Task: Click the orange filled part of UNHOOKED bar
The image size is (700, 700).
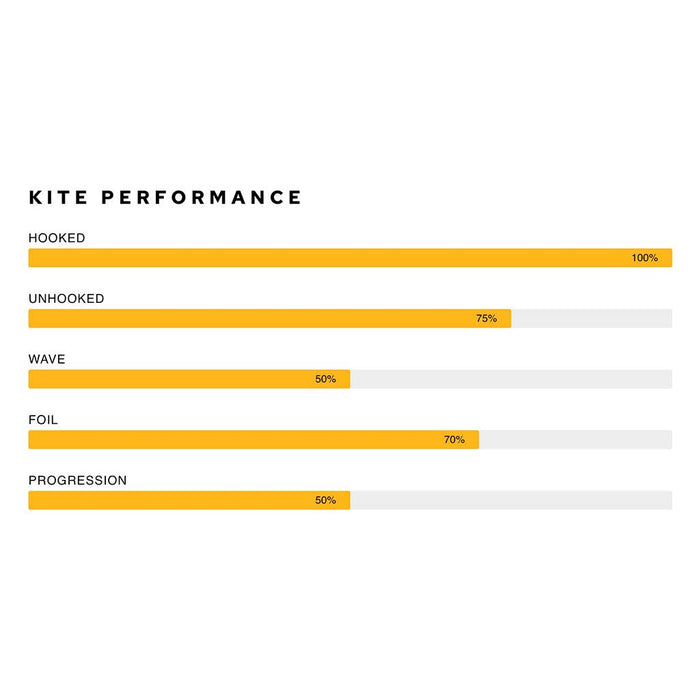Action: (250, 319)
